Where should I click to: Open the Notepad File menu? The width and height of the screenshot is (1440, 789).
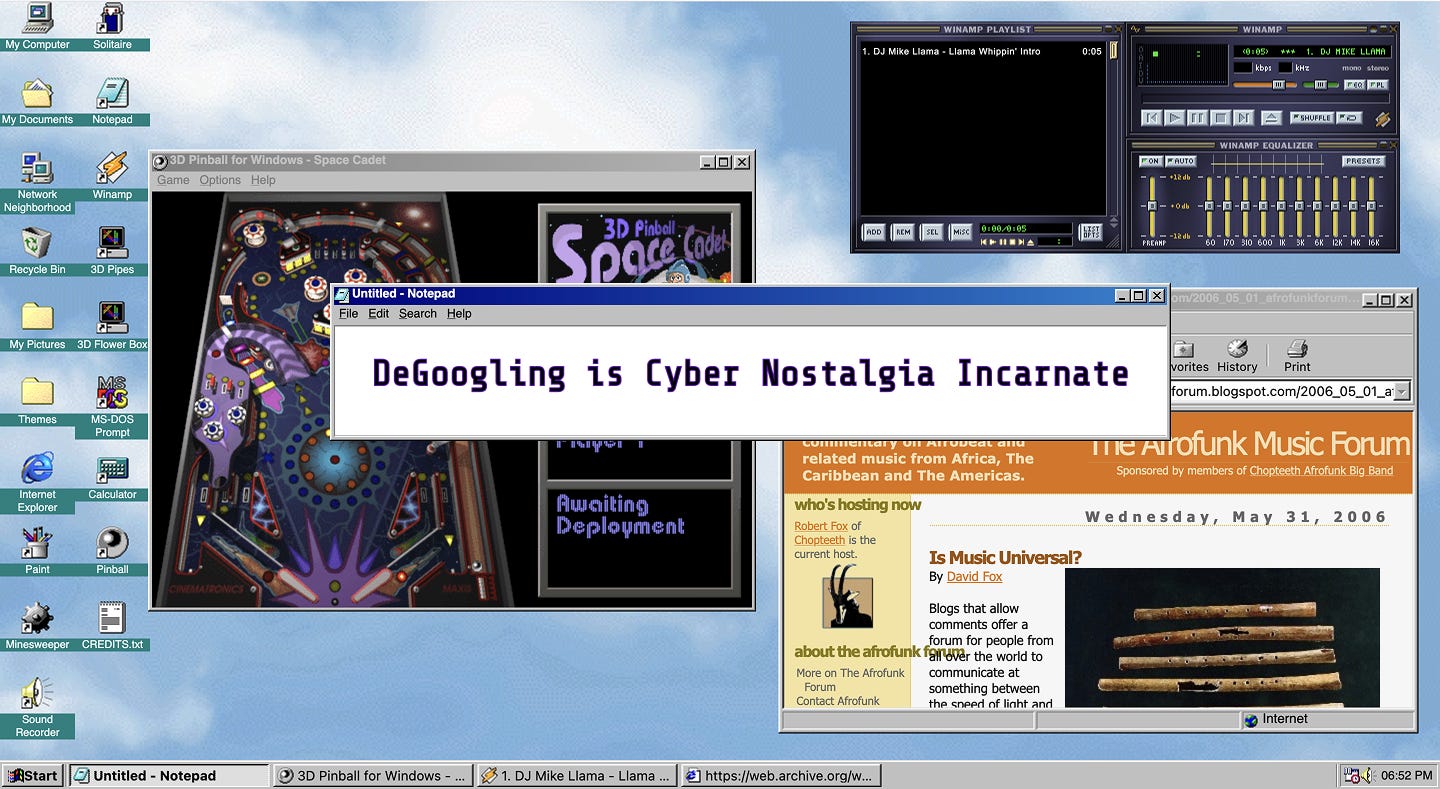pyautogui.click(x=348, y=314)
